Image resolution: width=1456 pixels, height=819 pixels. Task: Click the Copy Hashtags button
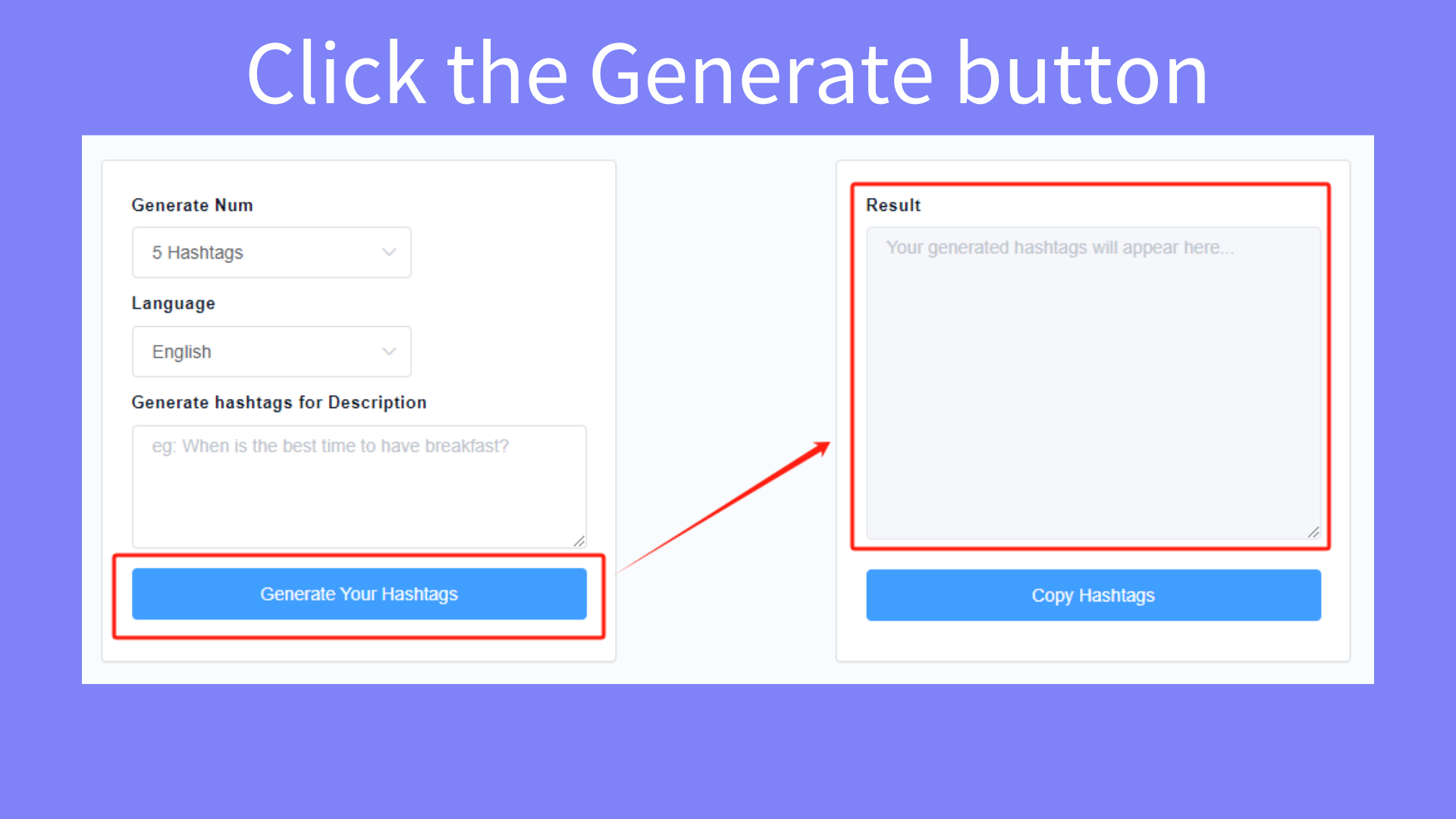(x=1093, y=595)
